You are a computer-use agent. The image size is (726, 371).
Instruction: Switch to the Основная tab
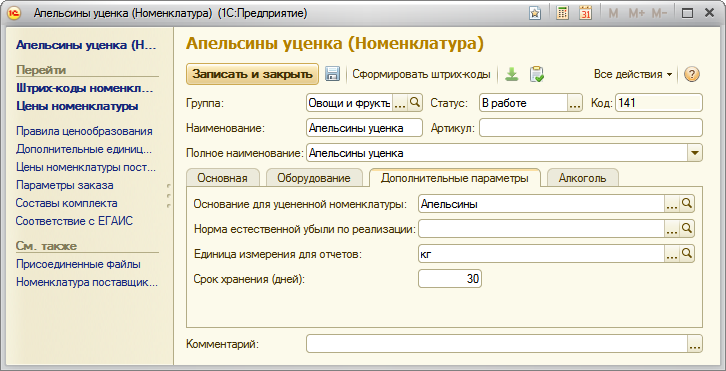point(222,178)
